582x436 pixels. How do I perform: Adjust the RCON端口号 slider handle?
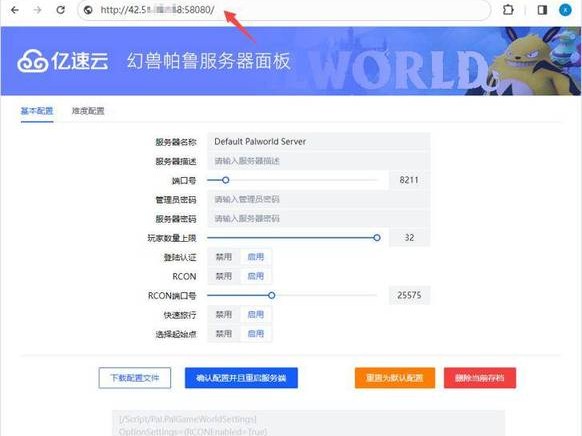coord(272,295)
